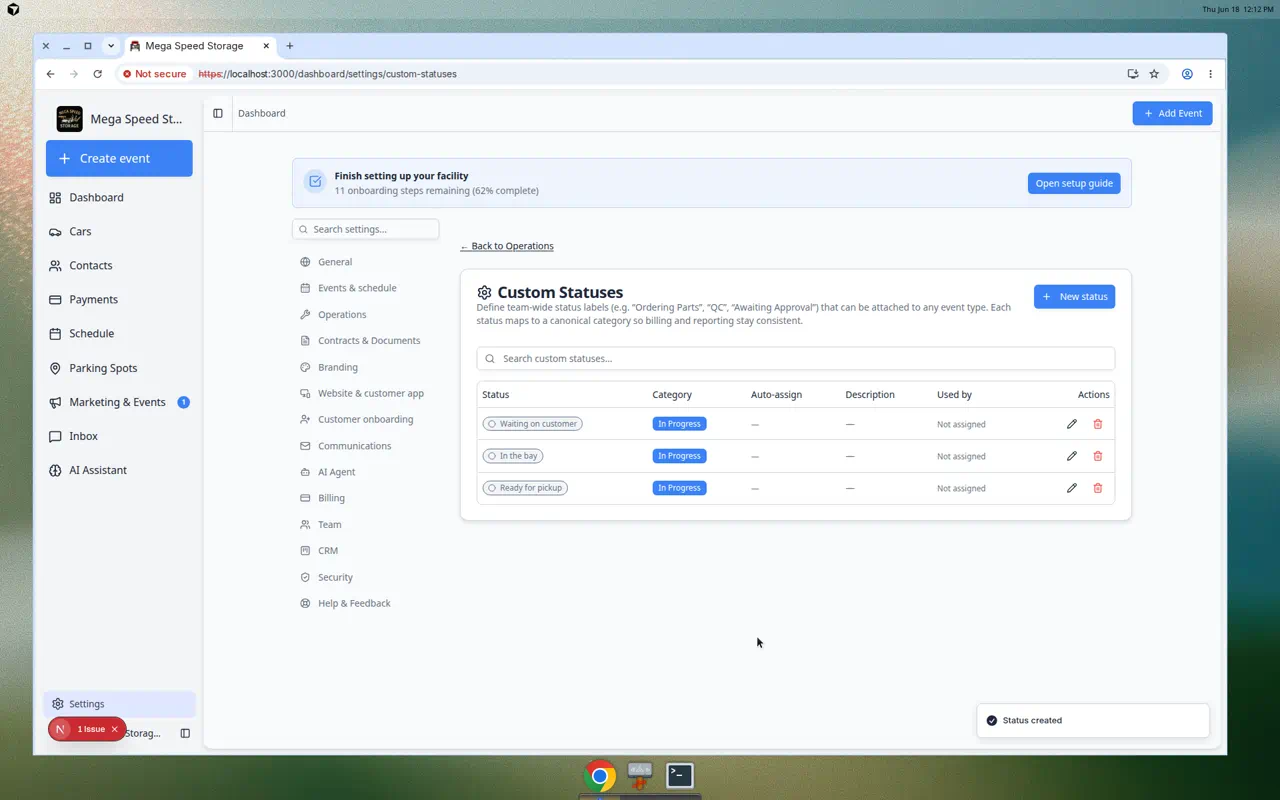Toggle the sidebar panel icon beside Dashboard
This screenshot has width=1280, height=800.
(218, 113)
